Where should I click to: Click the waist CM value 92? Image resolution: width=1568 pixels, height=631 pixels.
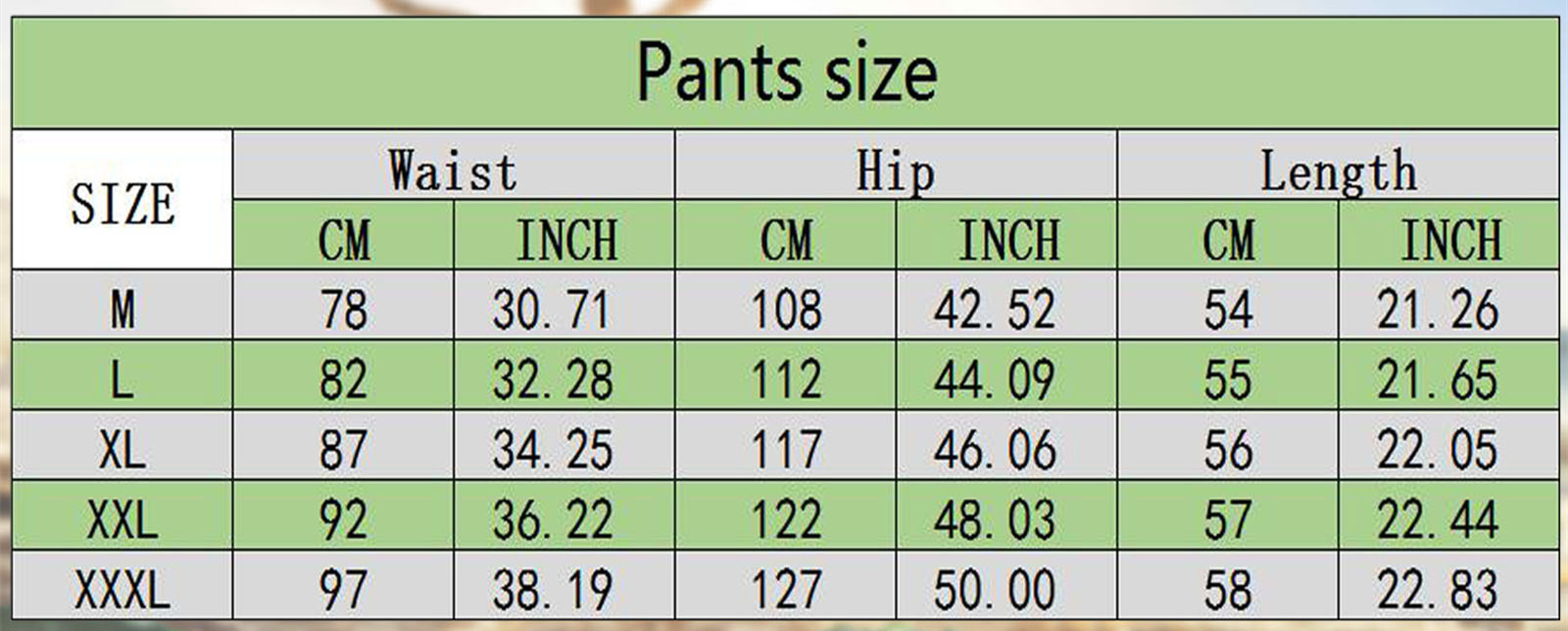coord(343,519)
